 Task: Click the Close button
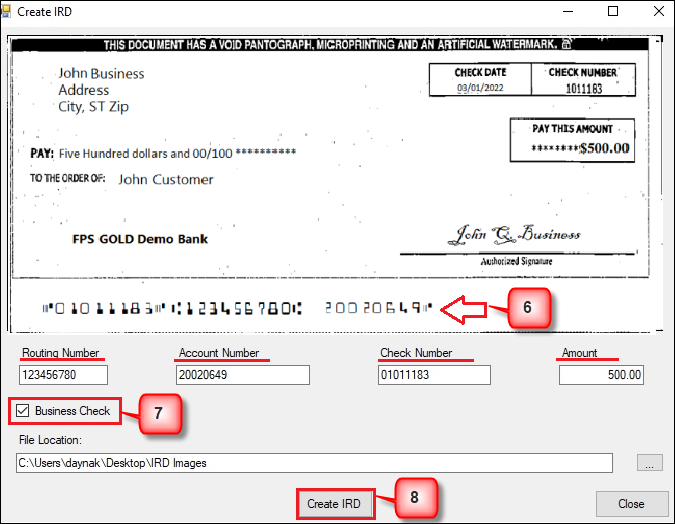coord(631,504)
